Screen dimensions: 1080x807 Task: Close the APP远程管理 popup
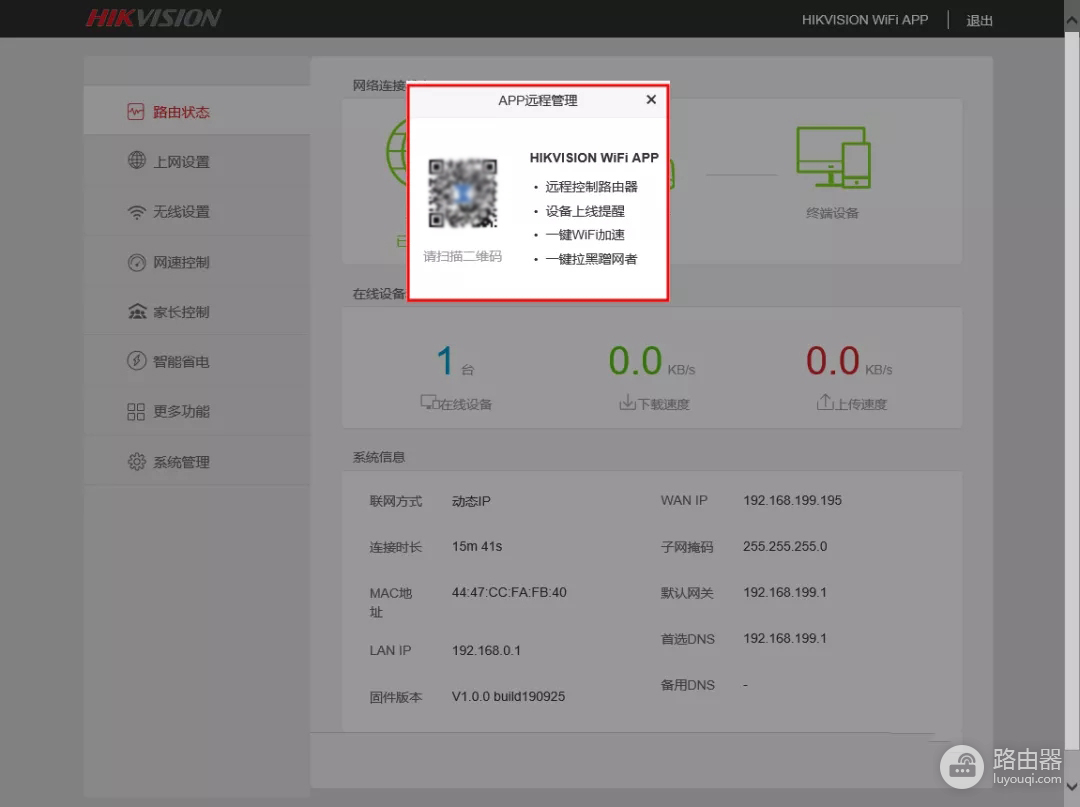[651, 100]
